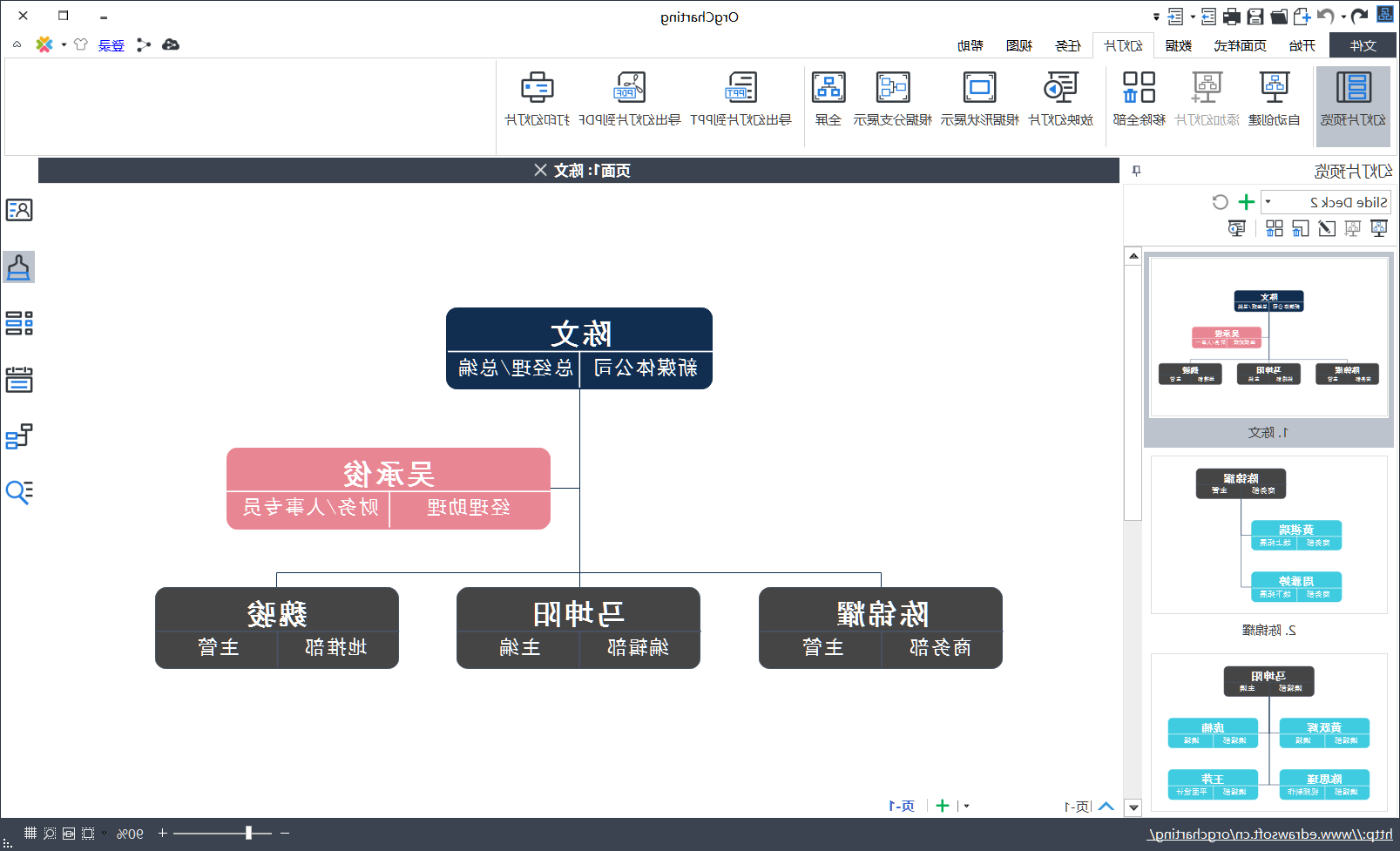Open the dropdown arrow beside colorful logo
Image resolution: width=1400 pixels, height=851 pixels.
point(64,45)
